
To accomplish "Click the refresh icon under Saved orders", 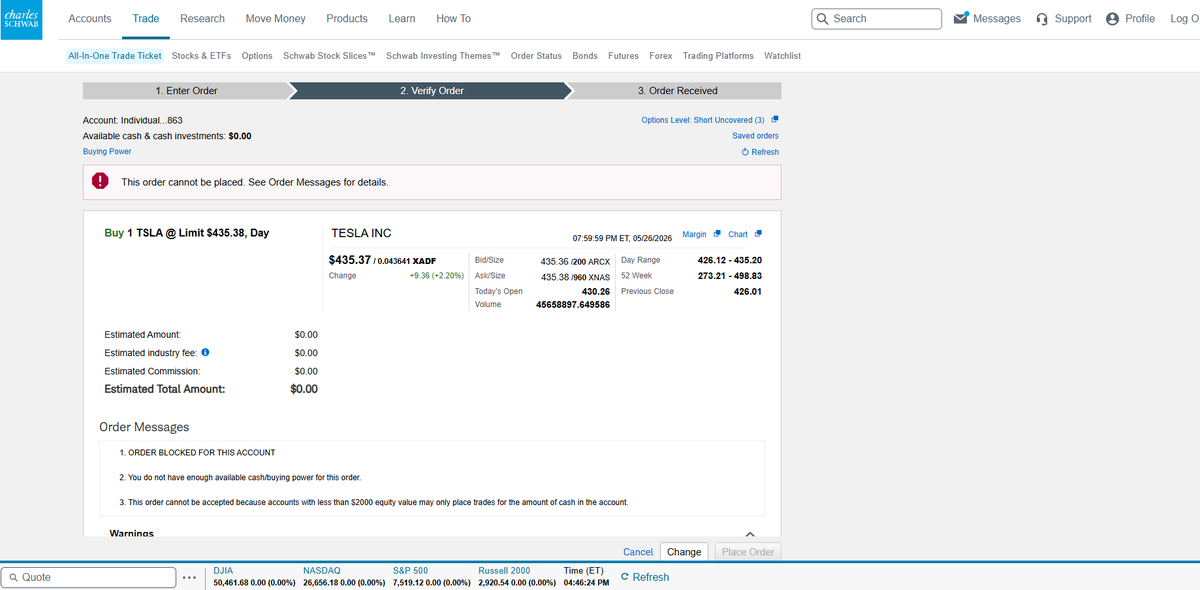I will click(x=745, y=152).
